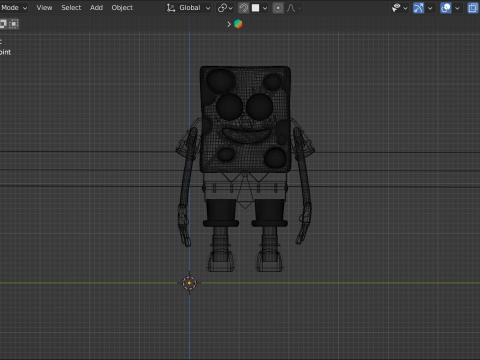Open the gizmo options dropdown arrow
This screenshot has width=480, height=360.
pyautogui.click(x=430, y=8)
